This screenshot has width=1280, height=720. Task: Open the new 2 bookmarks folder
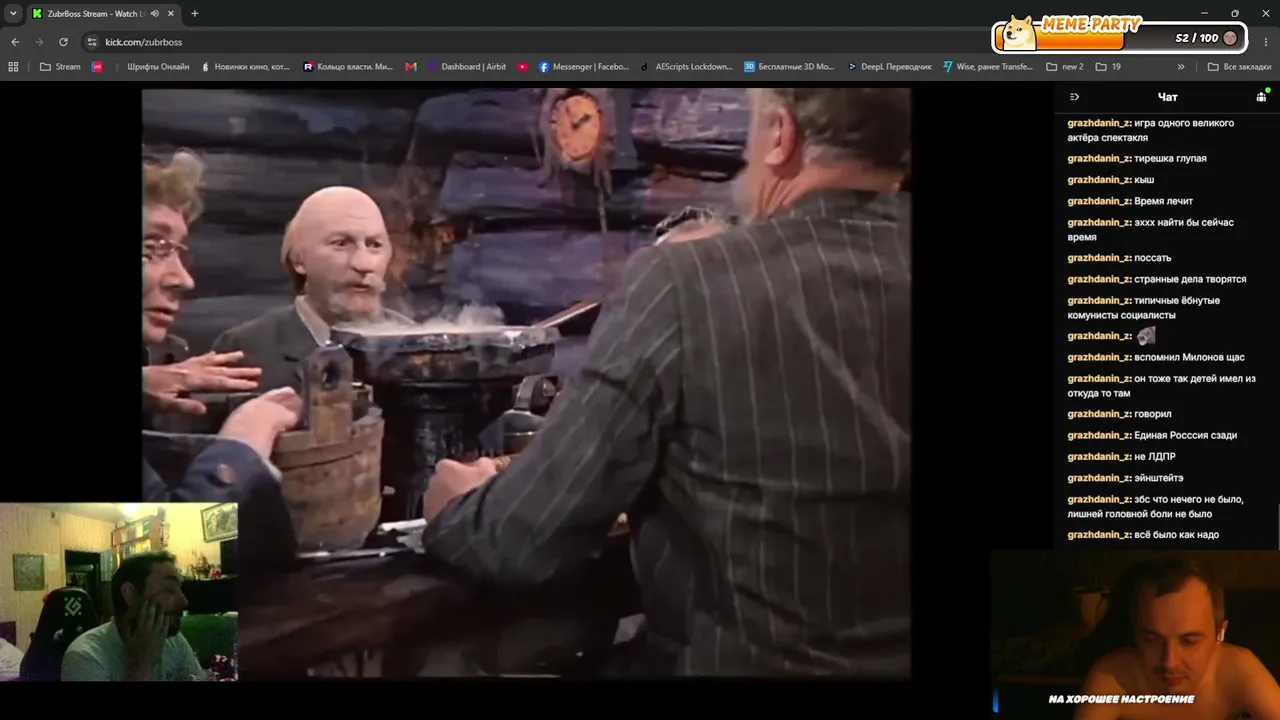[x=1065, y=67]
